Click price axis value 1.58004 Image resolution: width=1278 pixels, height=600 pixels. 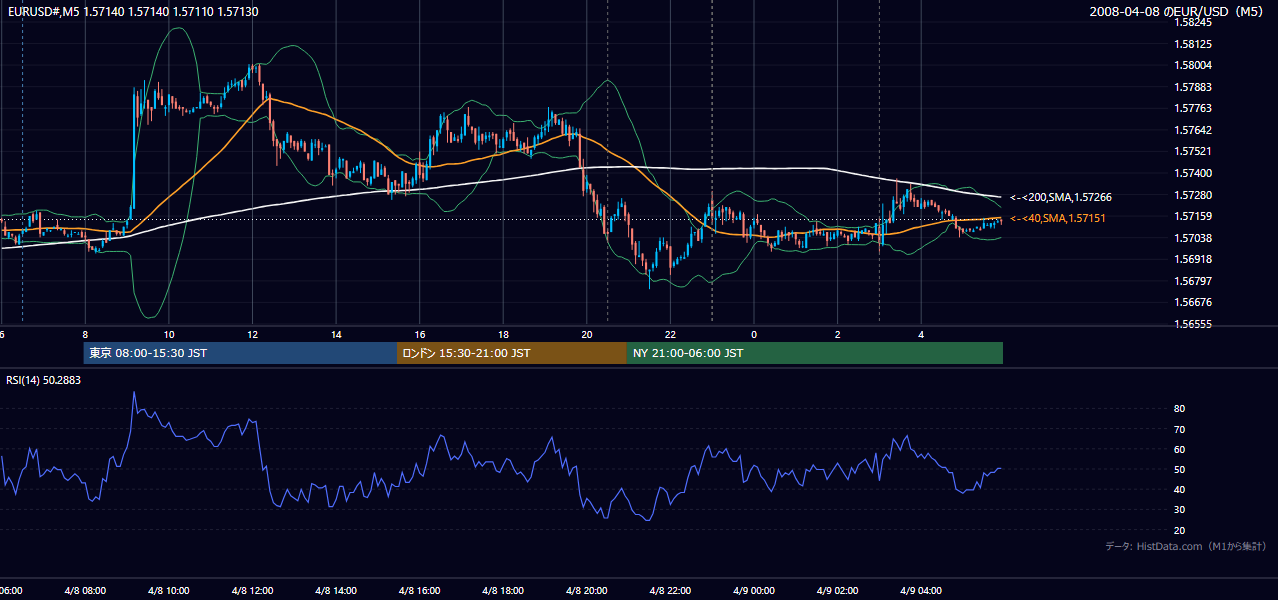point(1193,66)
